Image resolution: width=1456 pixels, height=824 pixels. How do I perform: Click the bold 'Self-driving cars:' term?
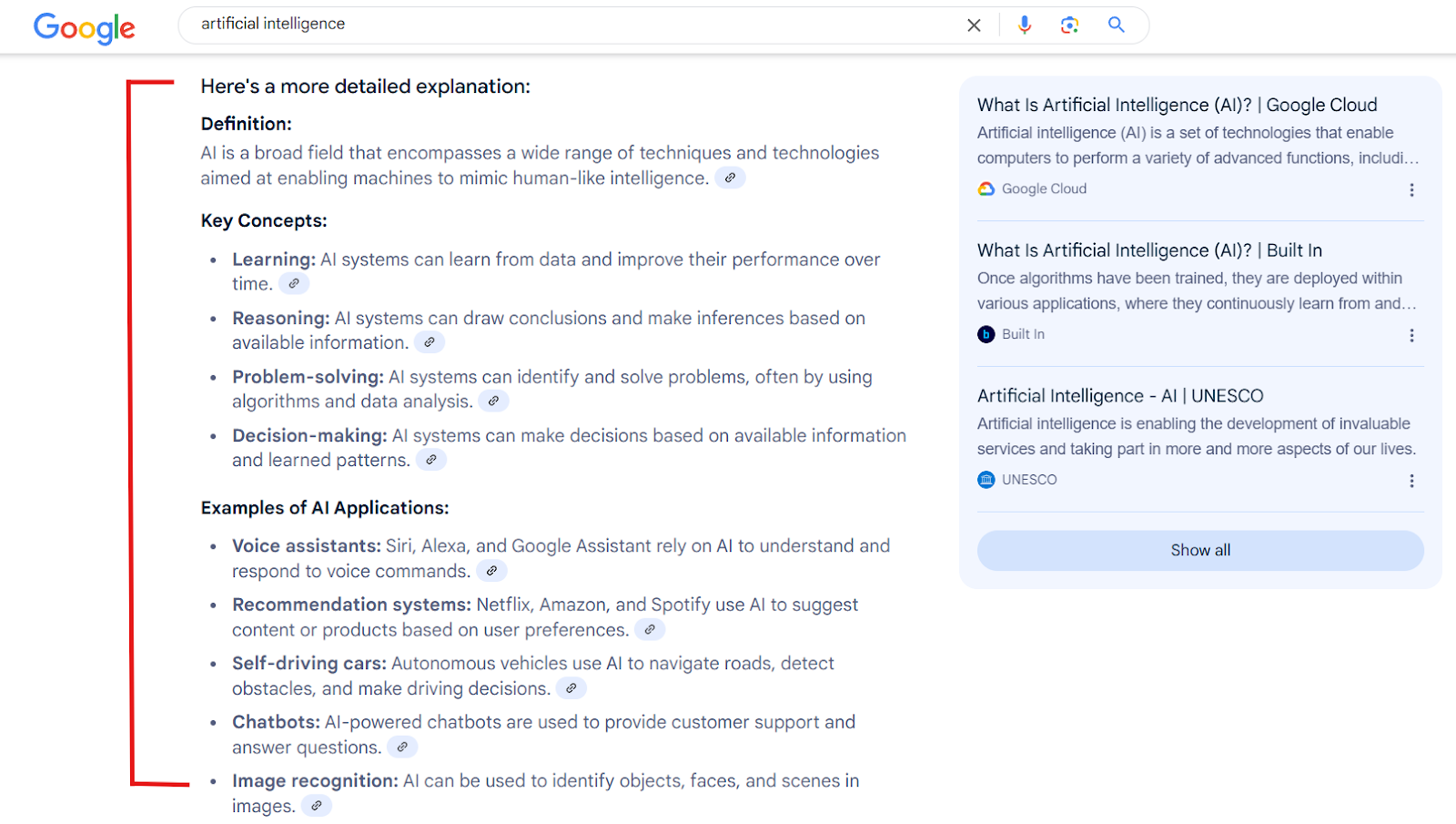pos(309,664)
